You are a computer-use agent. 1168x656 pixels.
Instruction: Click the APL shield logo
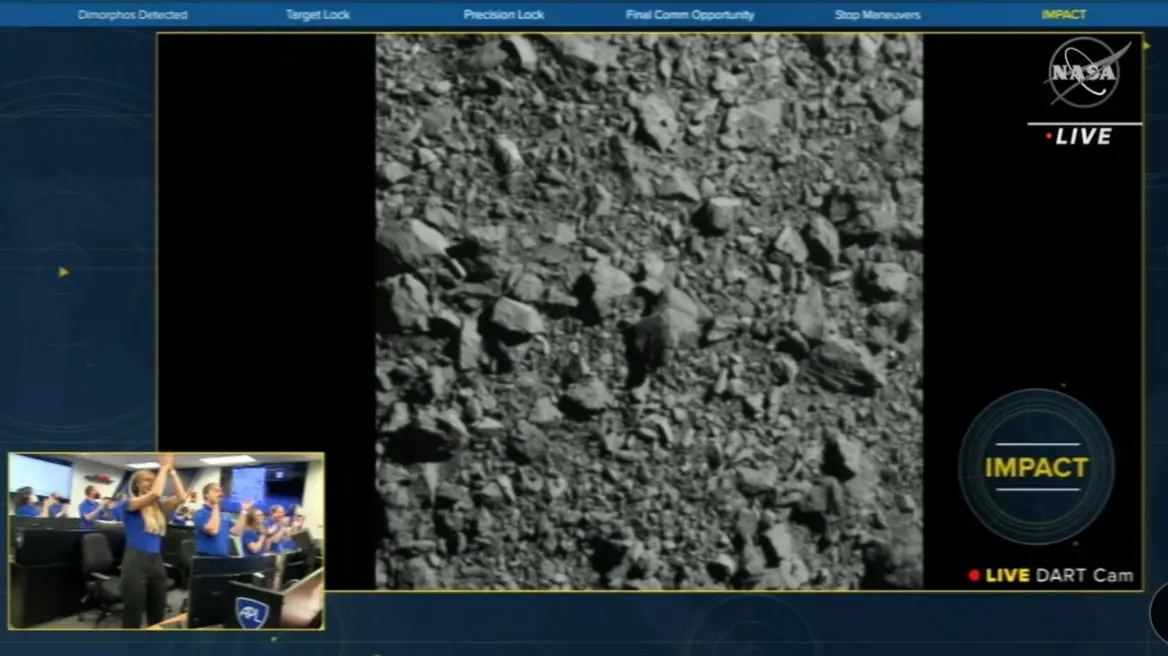pos(251,611)
